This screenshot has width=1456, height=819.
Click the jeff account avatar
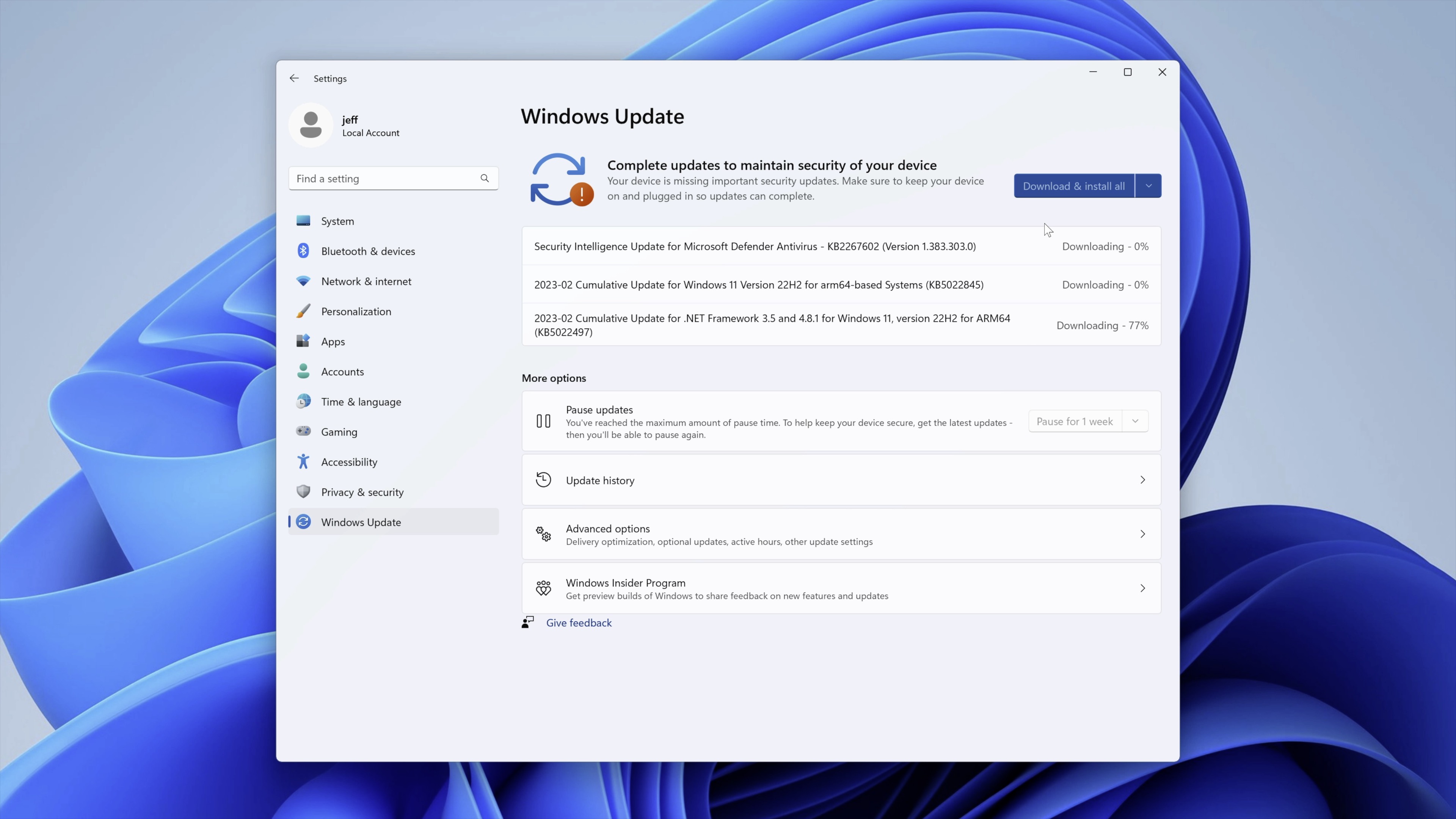[x=310, y=124]
